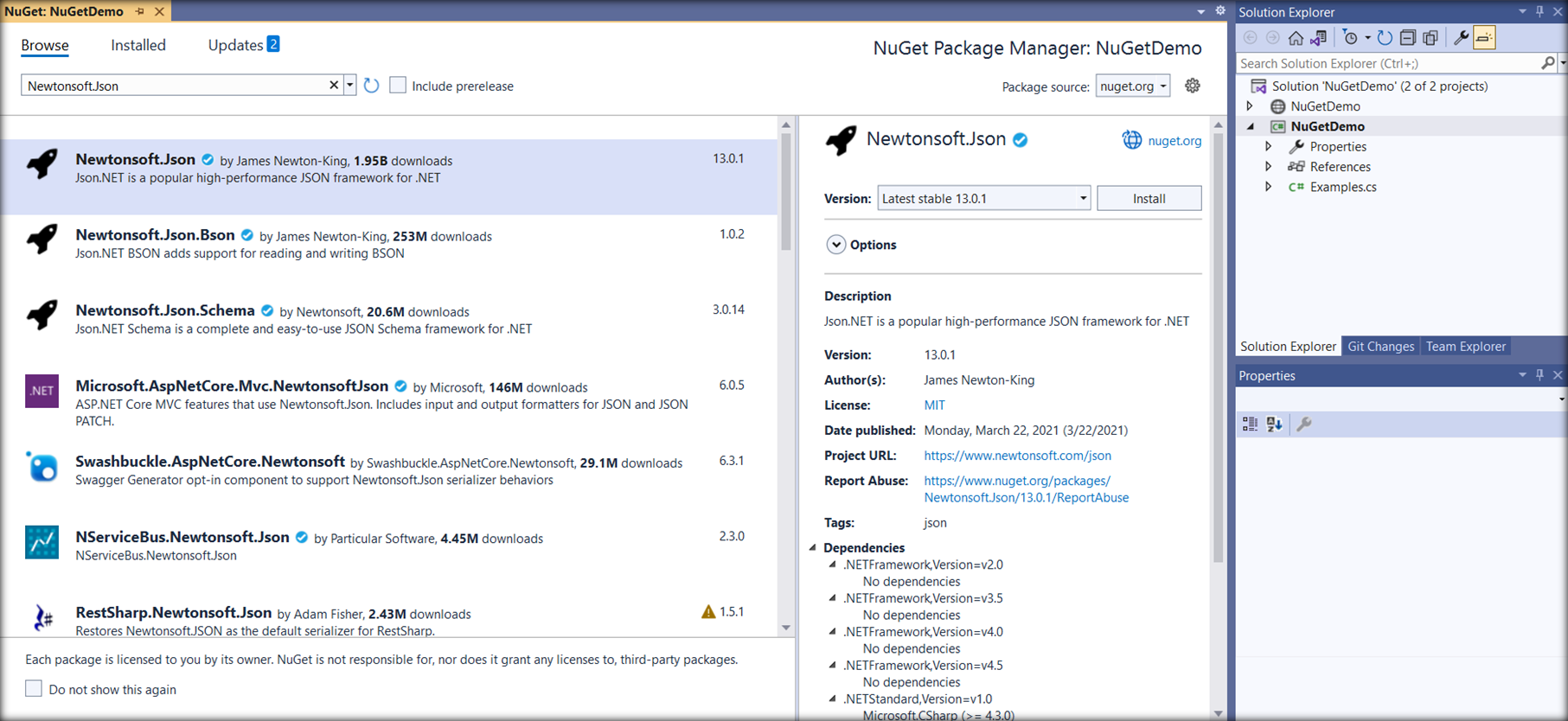Open the https://www.newtonsoft.com/json project URL
Viewport: 1568px width, 721px height.
(x=1017, y=455)
